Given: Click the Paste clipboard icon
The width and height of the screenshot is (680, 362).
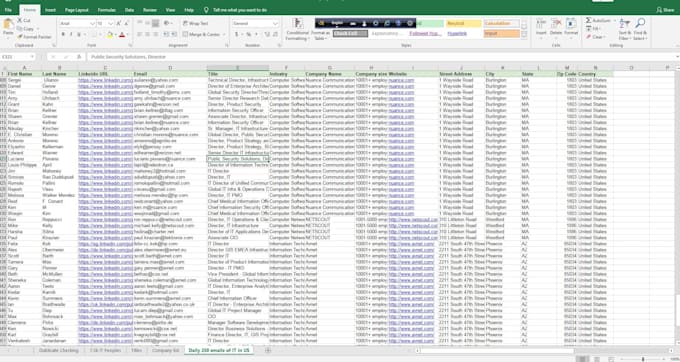Looking at the screenshot, I should pos(8,24).
